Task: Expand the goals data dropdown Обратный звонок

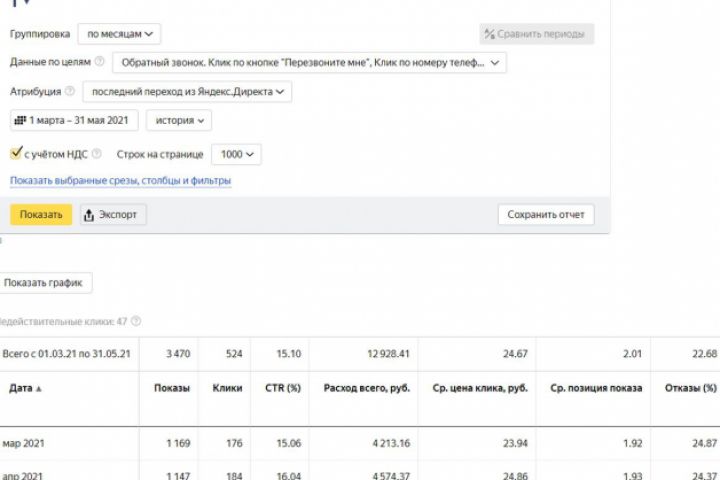Action: pyautogui.click(x=309, y=62)
